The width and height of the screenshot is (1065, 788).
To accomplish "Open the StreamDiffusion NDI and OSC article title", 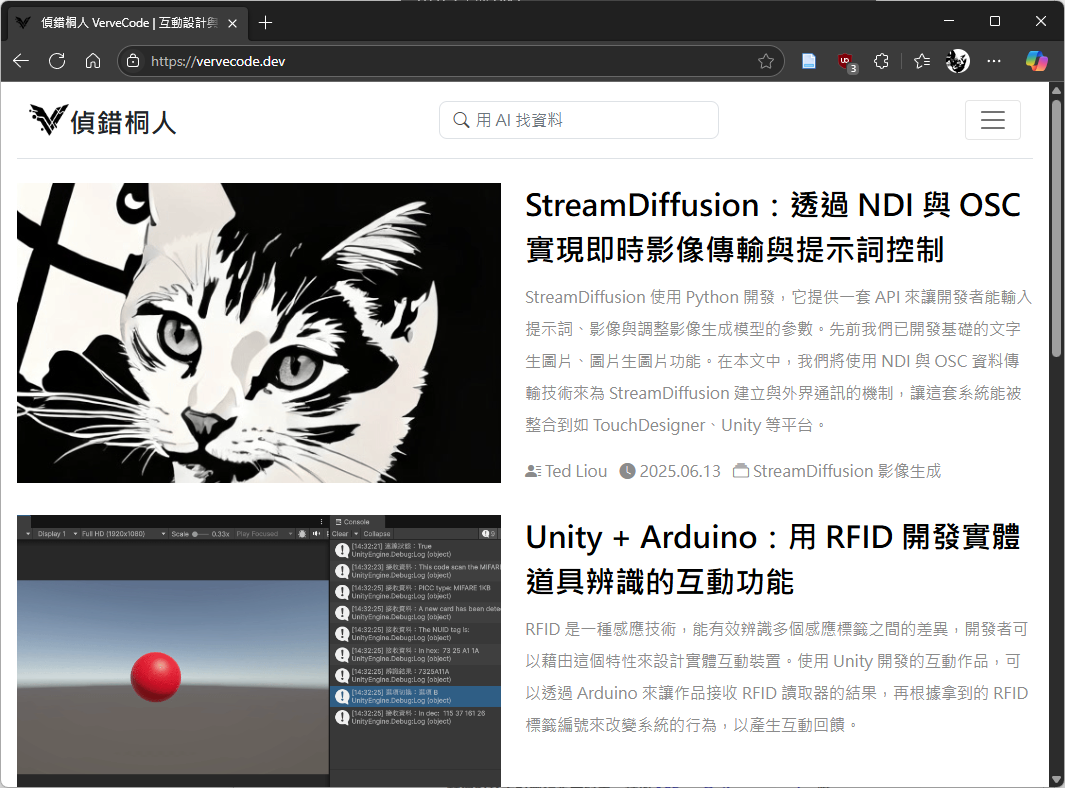I will (772, 227).
